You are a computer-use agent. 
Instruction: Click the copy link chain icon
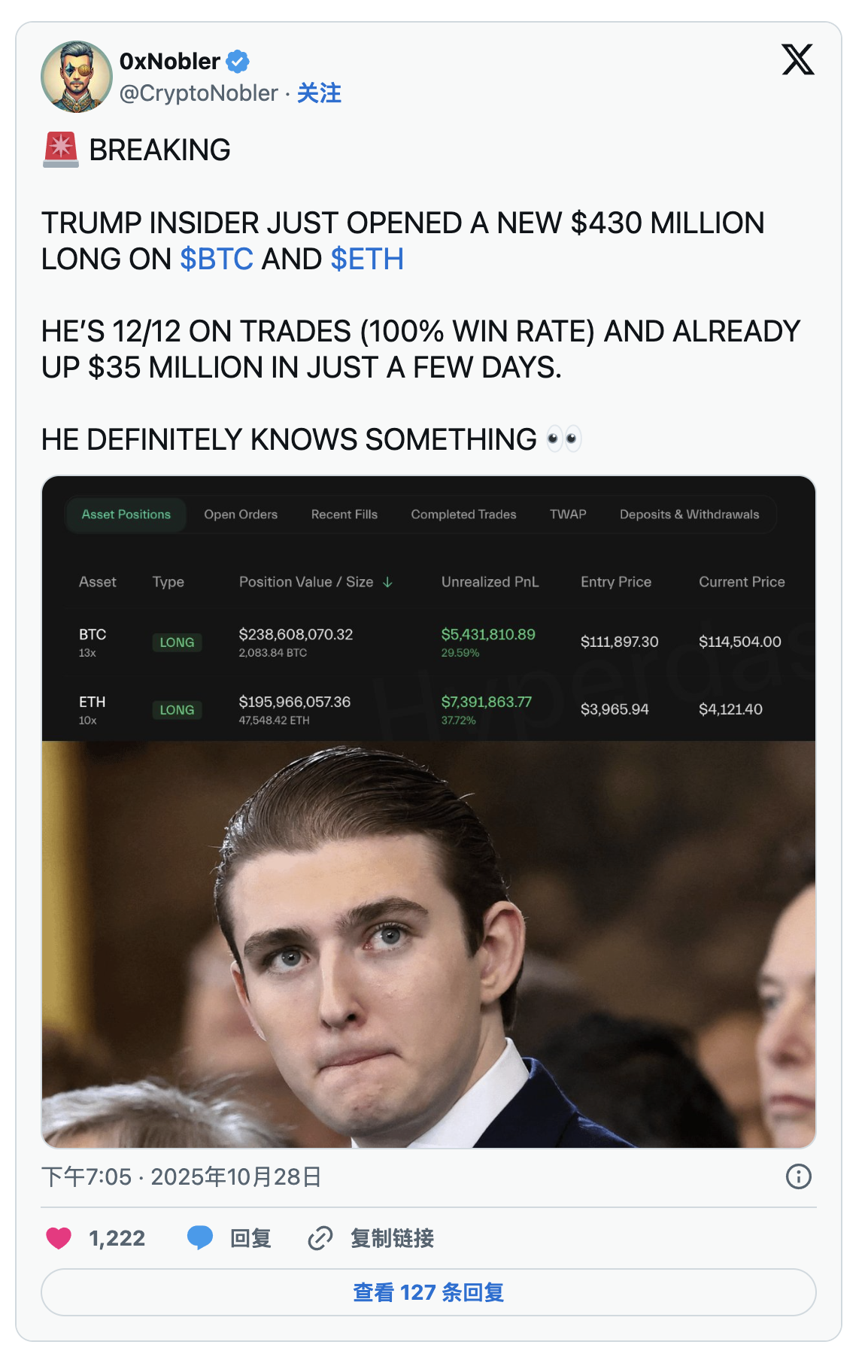pos(320,1238)
